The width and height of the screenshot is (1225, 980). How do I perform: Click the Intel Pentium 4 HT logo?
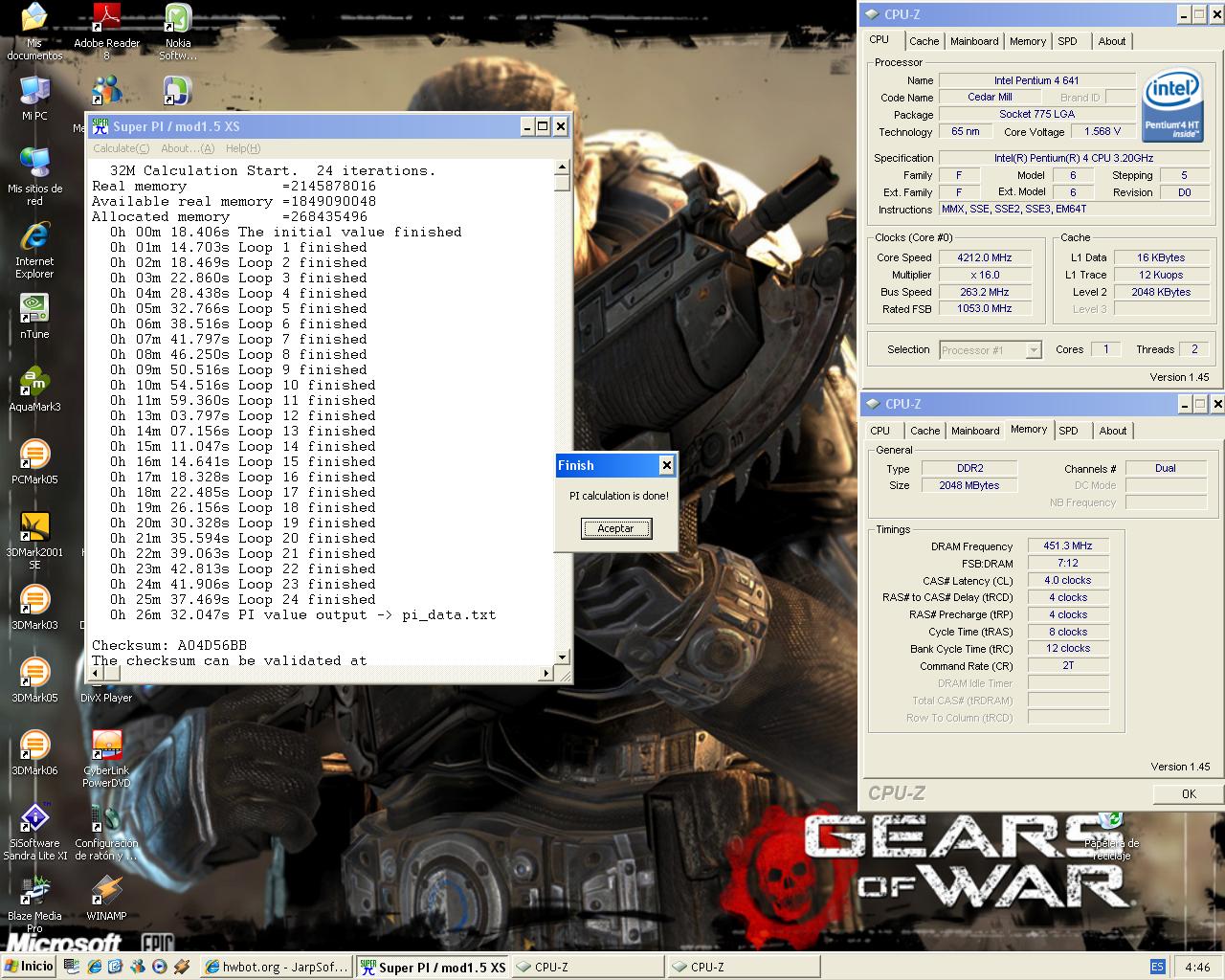coord(1172,106)
